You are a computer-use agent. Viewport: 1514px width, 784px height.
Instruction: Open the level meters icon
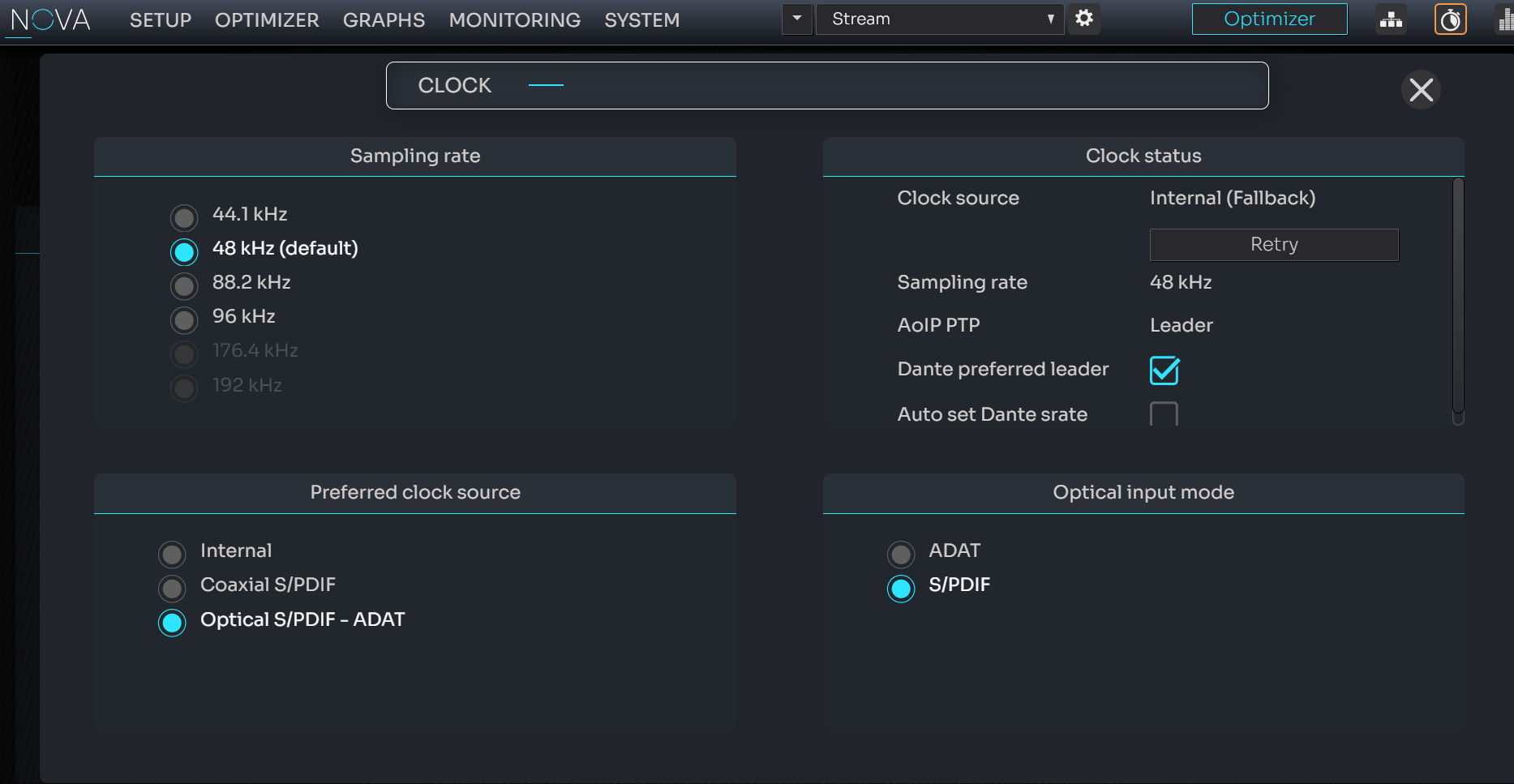1505,19
